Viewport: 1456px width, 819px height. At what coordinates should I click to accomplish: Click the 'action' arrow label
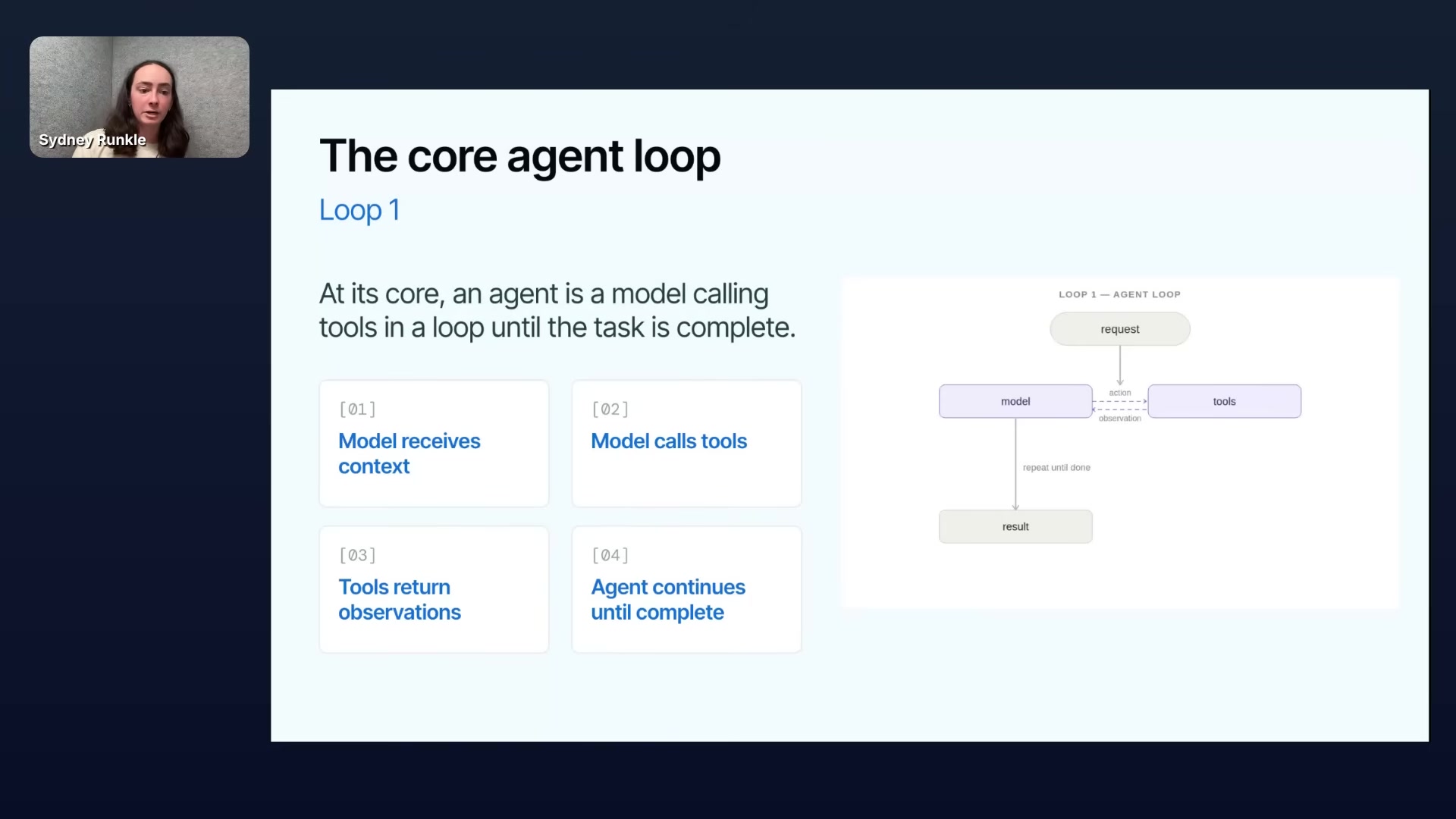[1120, 393]
